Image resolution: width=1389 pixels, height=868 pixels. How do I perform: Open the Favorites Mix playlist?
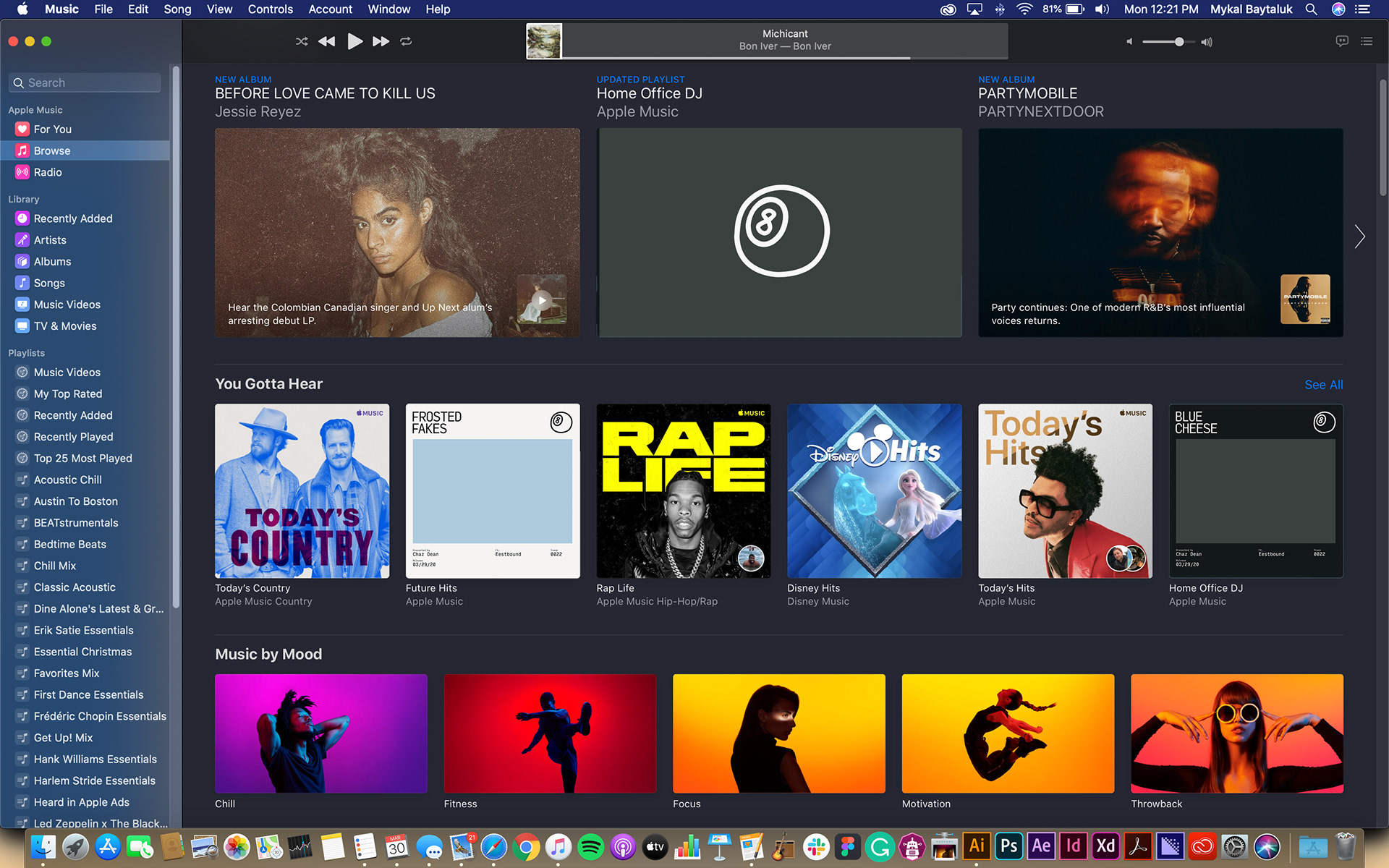click(85, 673)
